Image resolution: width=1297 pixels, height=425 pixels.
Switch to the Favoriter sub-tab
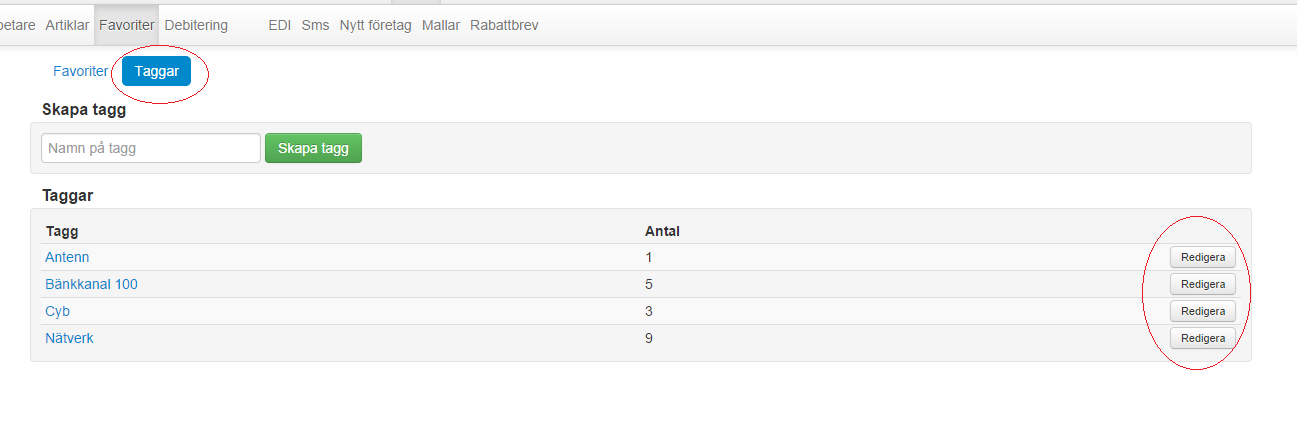click(80, 71)
